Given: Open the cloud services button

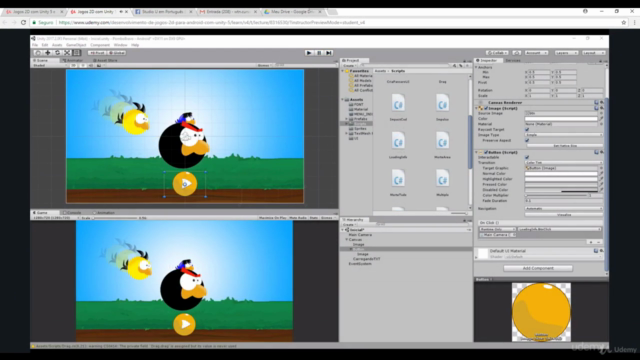Looking at the screenshot, I should tap(516, 53).
